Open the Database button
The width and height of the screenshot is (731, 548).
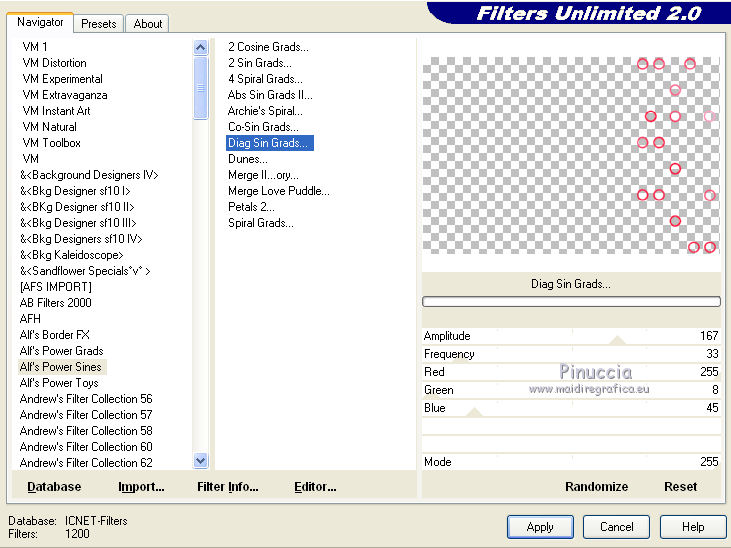click(x=54, y=487)
